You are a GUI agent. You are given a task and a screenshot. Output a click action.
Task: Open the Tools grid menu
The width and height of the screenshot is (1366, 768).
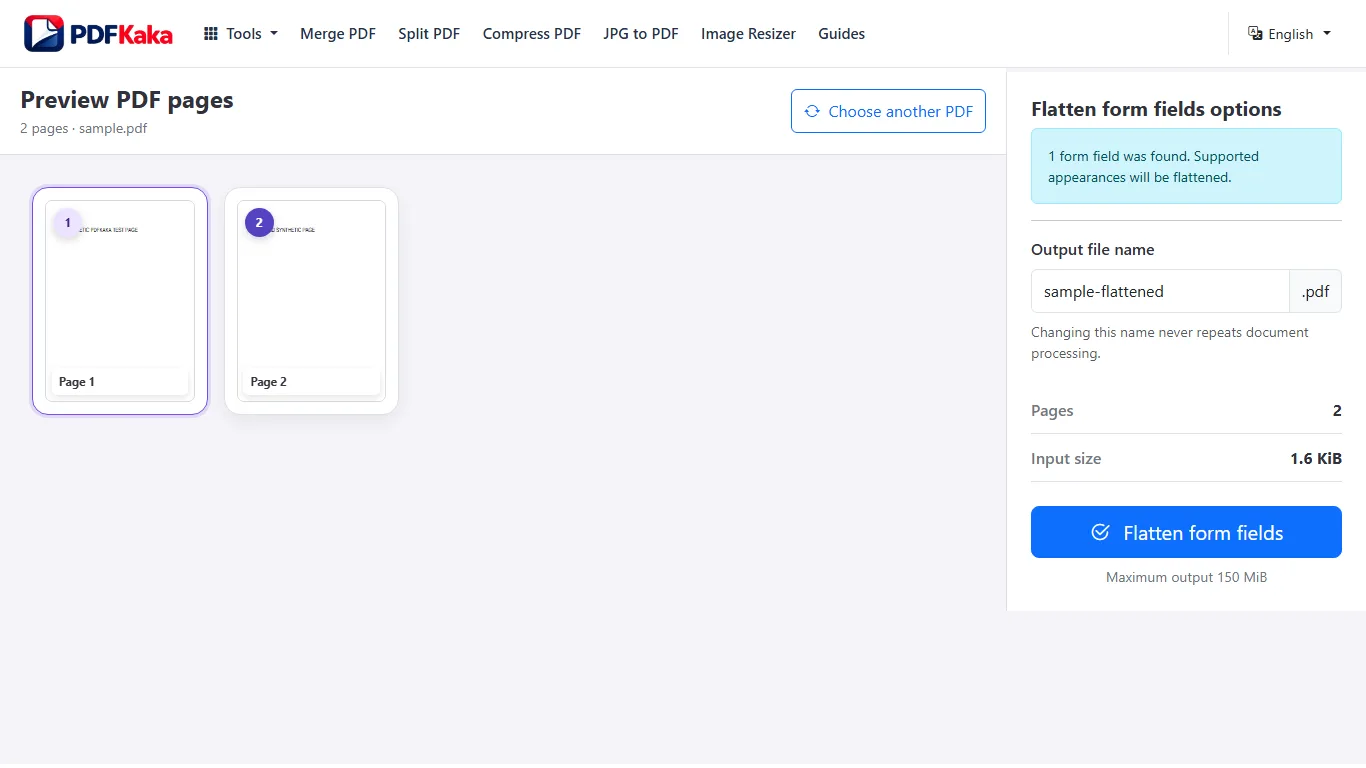(x=241, y=34)
